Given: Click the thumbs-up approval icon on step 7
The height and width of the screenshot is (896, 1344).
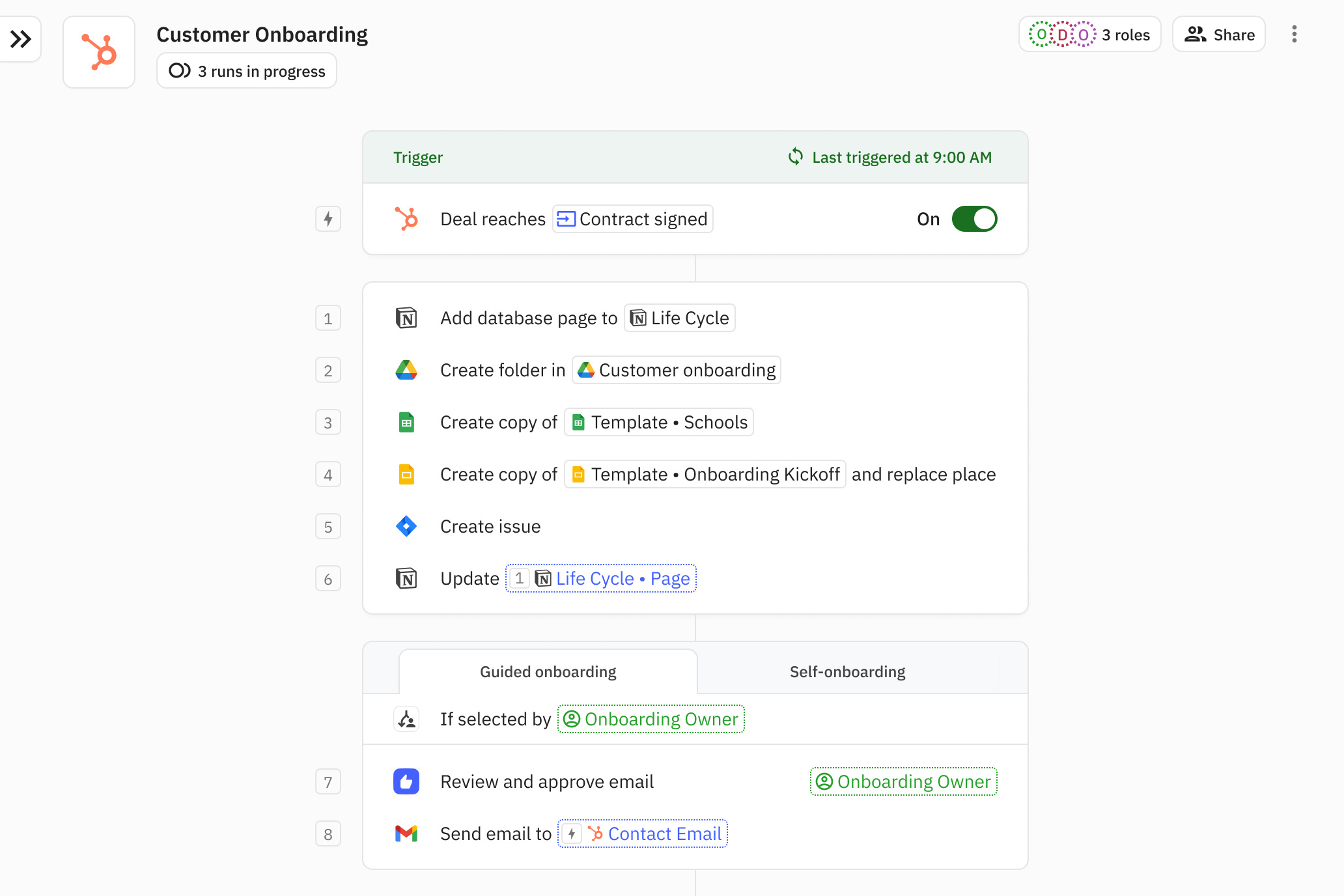Looking at the screenshot, I should click(x=406, y=781).
